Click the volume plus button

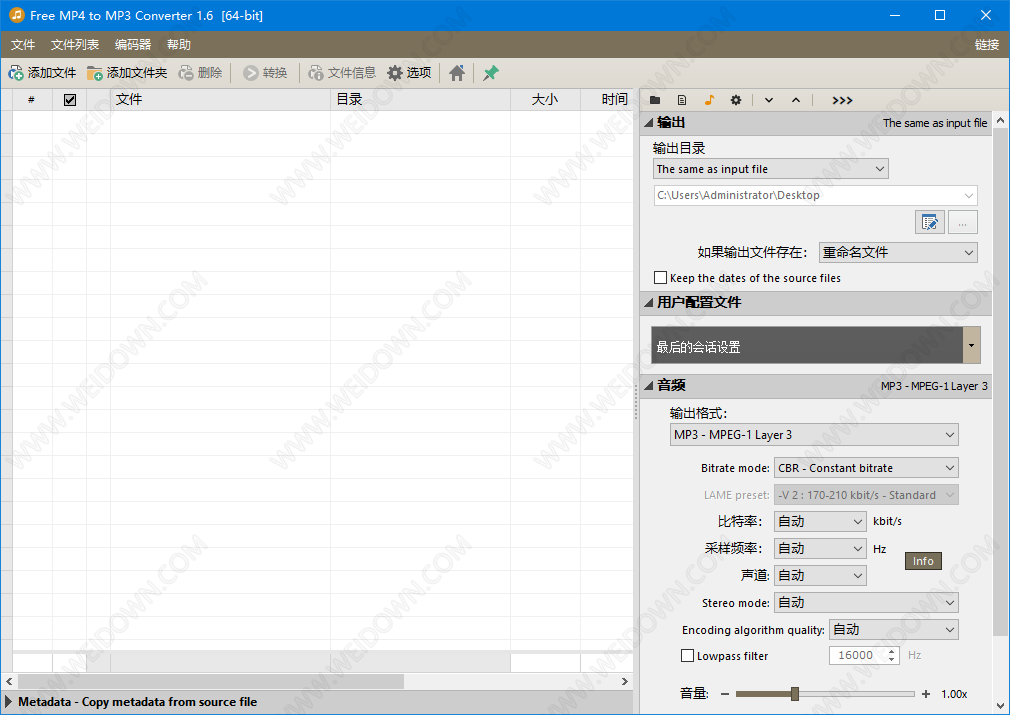coord(926,694)
